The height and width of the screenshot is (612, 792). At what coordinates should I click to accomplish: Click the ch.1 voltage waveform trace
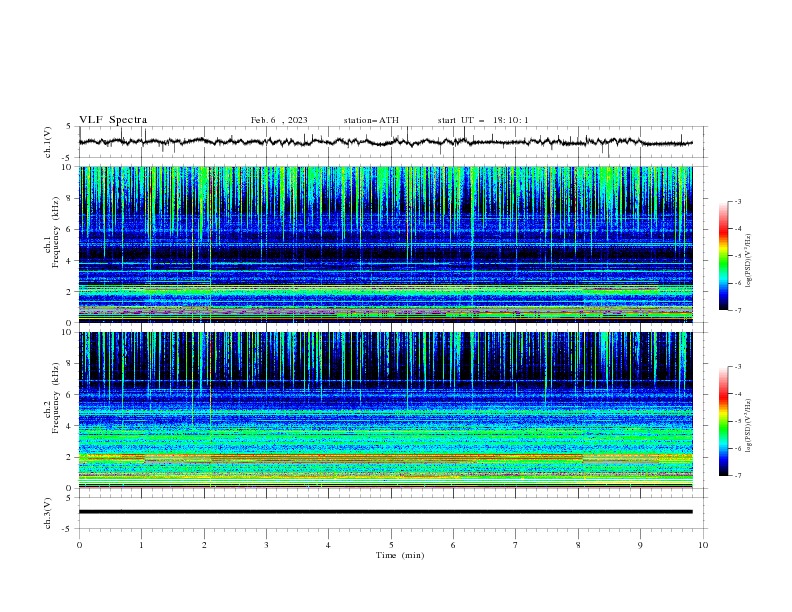tap(386, 142)
